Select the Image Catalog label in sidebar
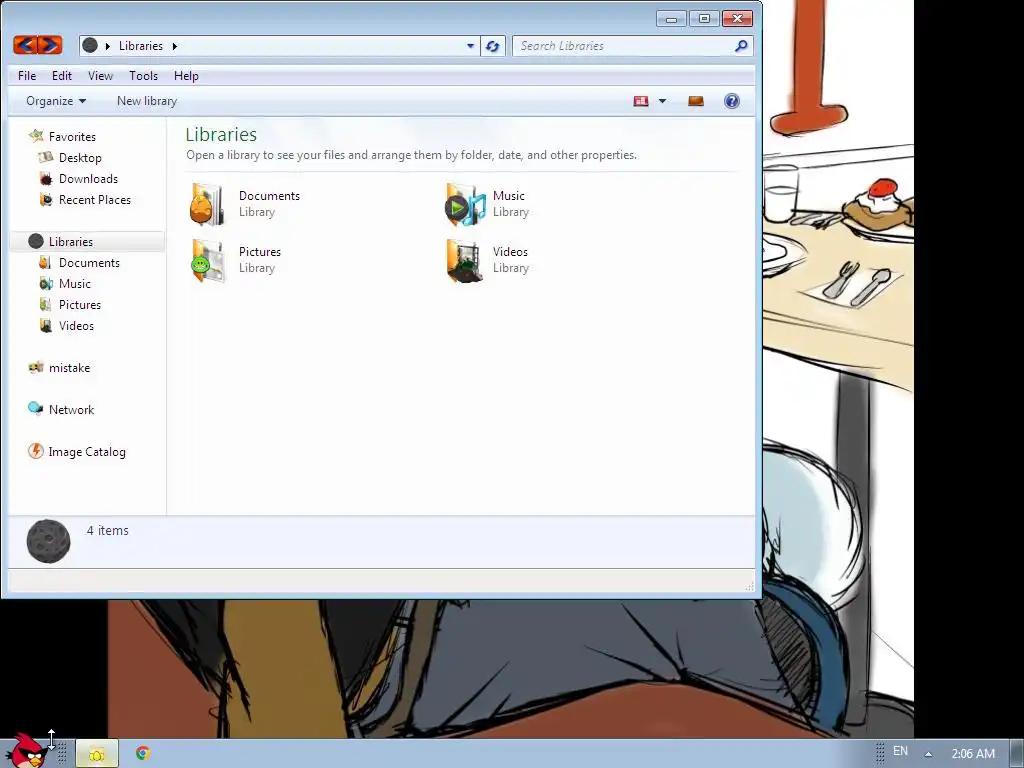 (x=87, y=451)
